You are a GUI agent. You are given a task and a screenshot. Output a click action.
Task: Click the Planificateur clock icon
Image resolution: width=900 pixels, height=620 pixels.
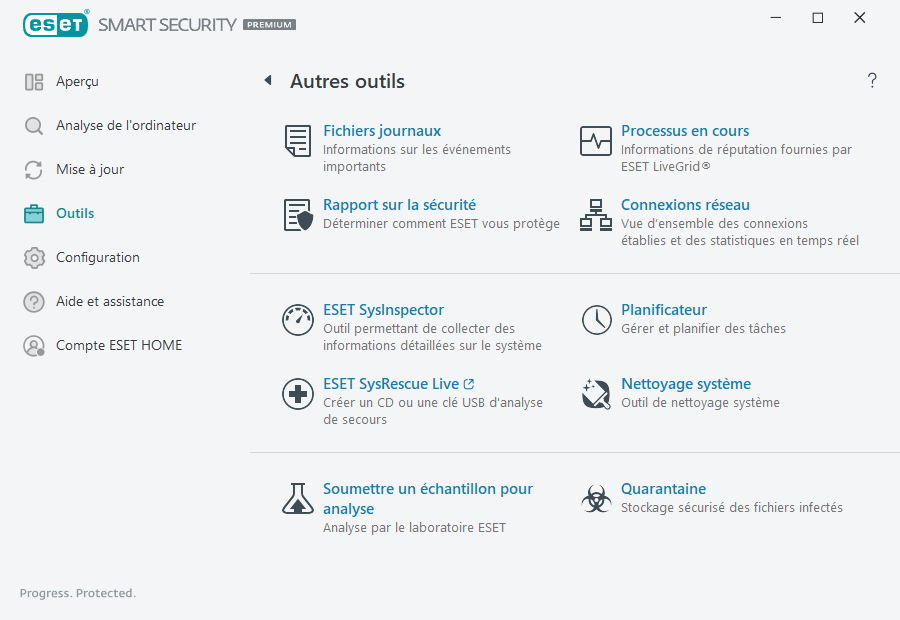coord(595,320)
